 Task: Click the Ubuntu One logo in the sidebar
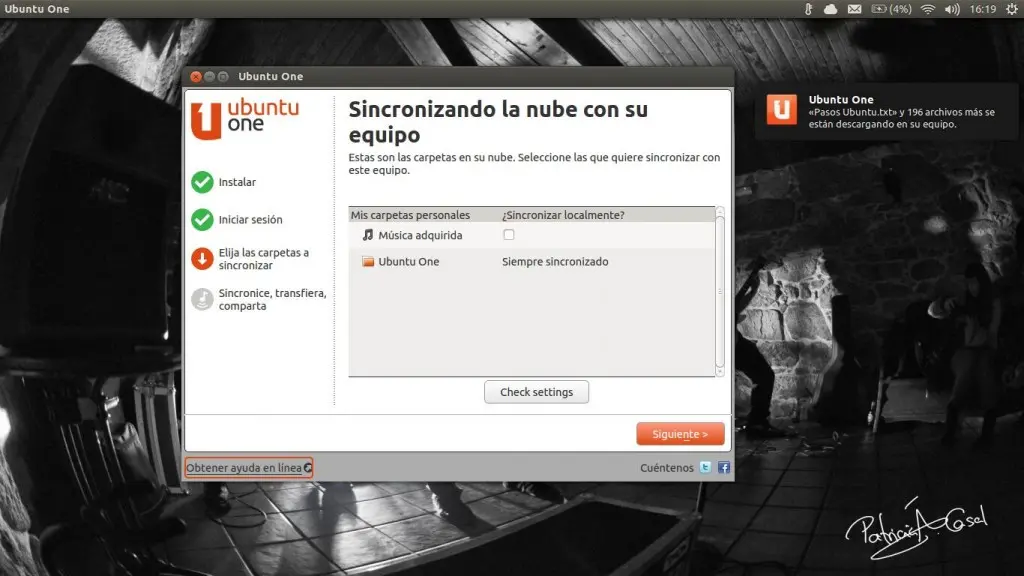[245, 119]
